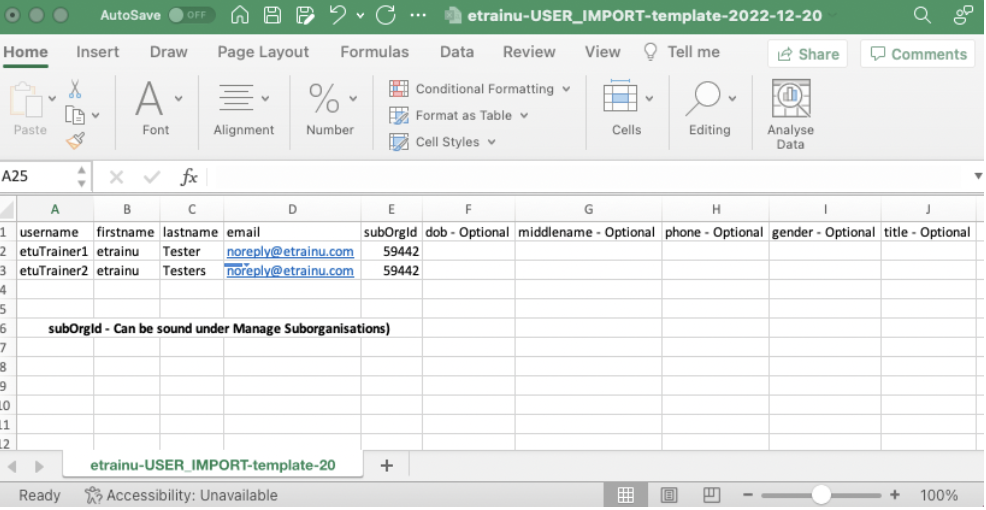Switch to the Page Layout tab
Viewport: 986px width, 510px height.
point(263,52)
